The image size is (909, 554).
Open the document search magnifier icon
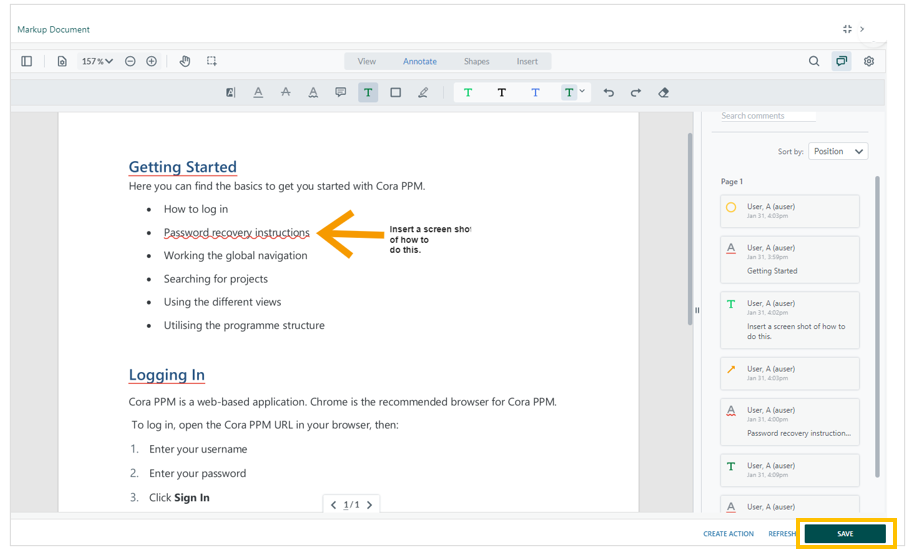tap(814, 61)
